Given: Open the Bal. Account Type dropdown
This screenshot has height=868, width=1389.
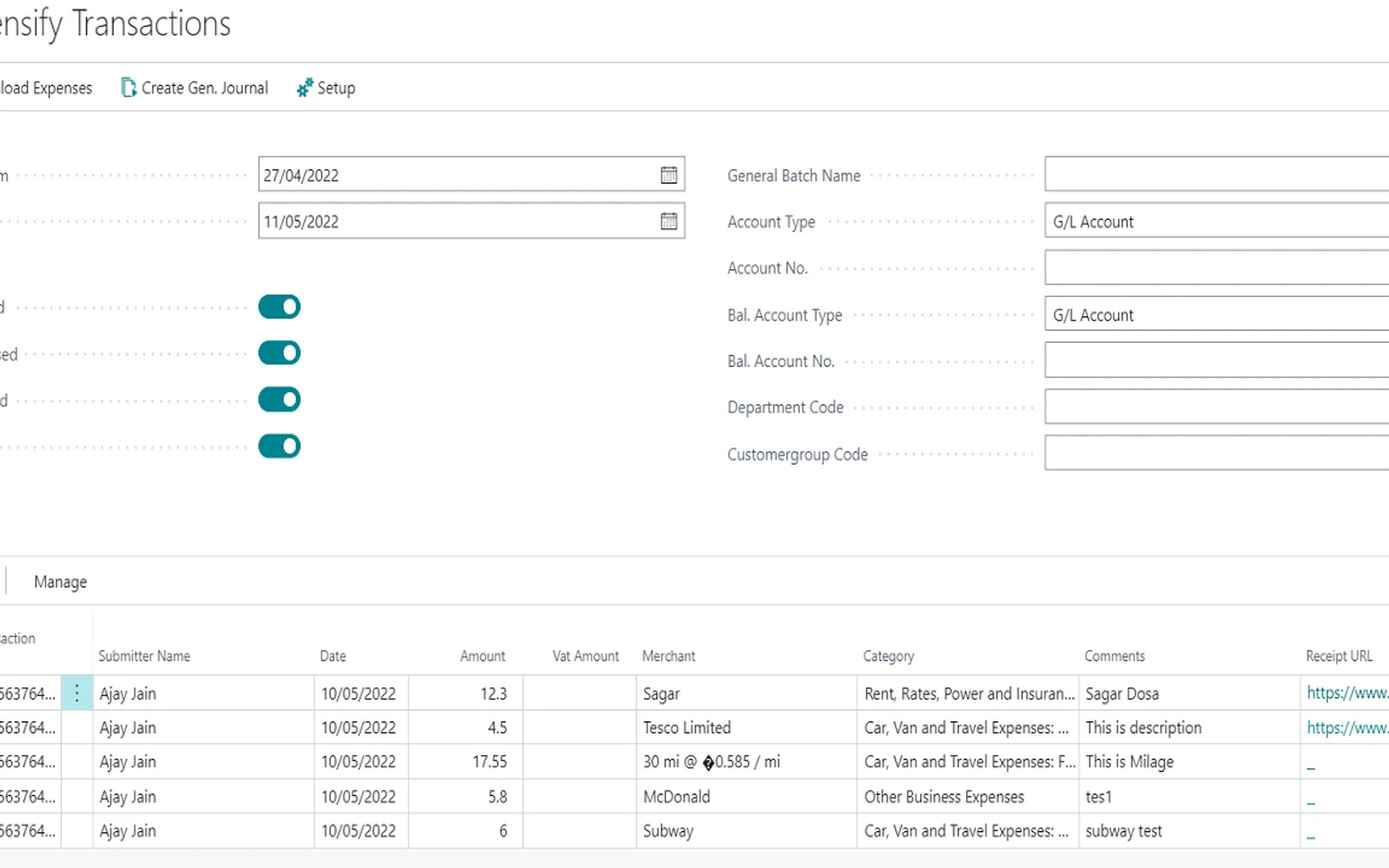Looking at the screenshot, I should pos(1217,314).
